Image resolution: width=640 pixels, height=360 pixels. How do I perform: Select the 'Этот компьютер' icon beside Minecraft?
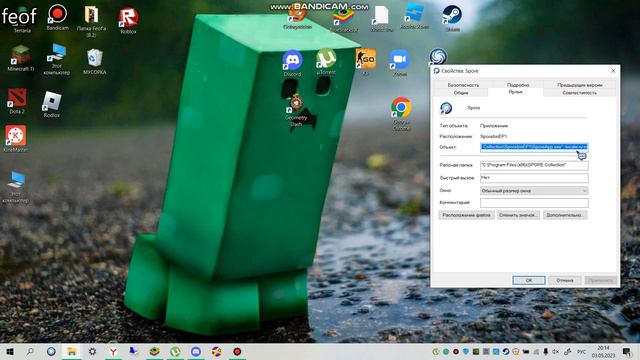57,59
